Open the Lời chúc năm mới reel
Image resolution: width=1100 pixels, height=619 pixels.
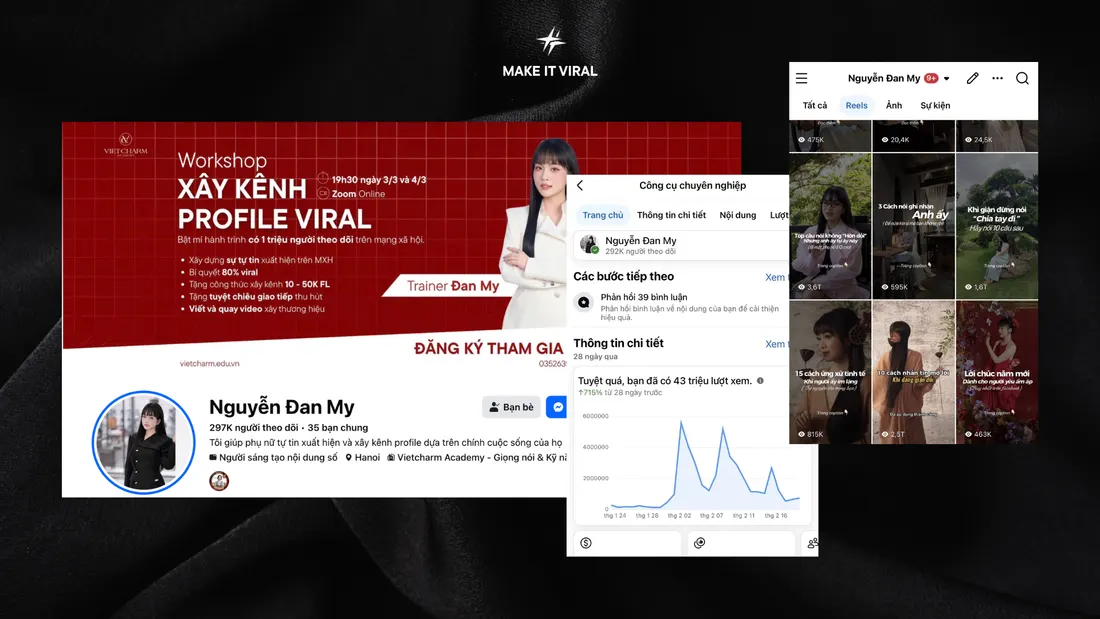pyautogui.click(x=997, y=373)
